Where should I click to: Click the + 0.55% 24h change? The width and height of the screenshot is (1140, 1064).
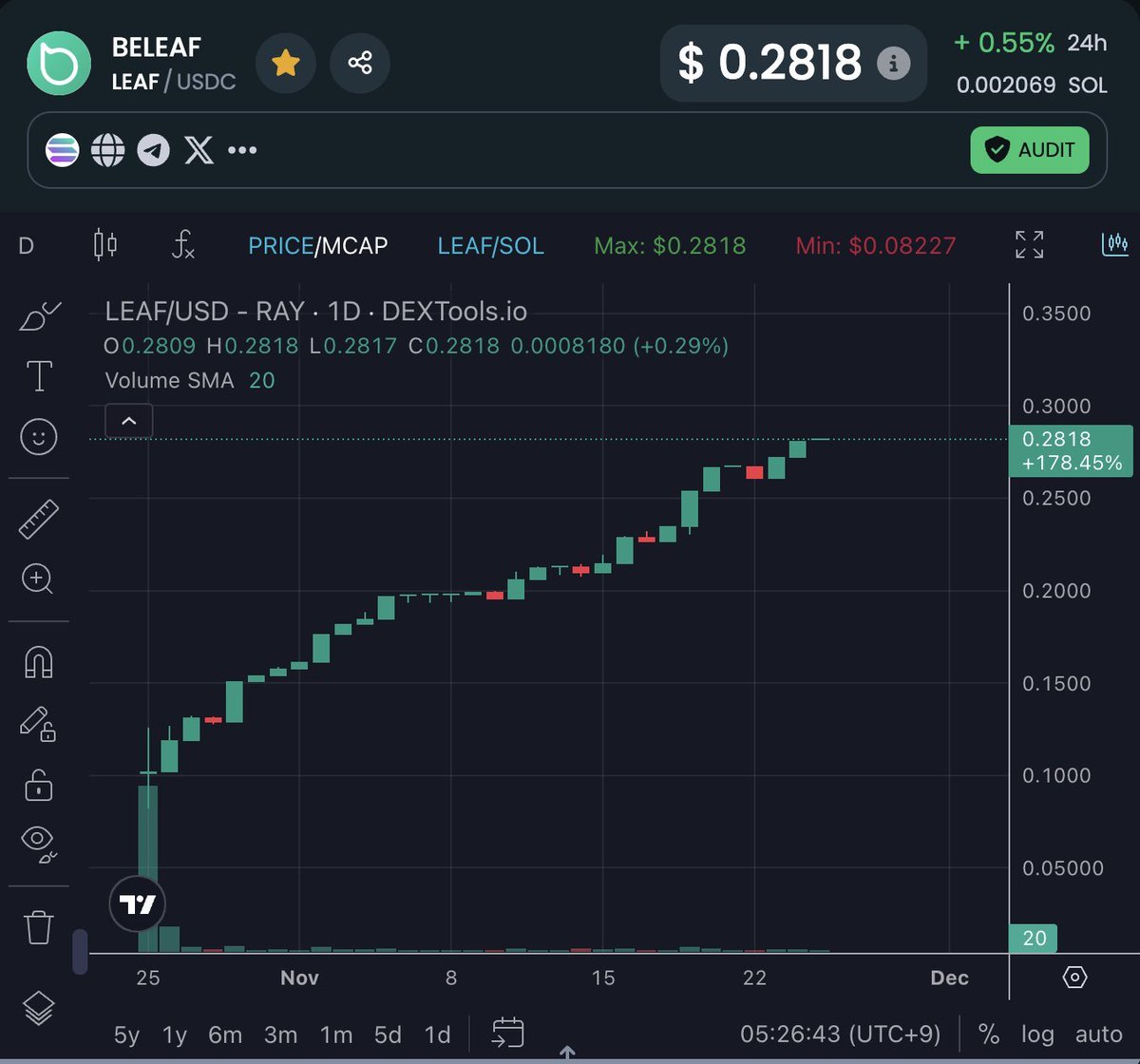click(1003, 43)
